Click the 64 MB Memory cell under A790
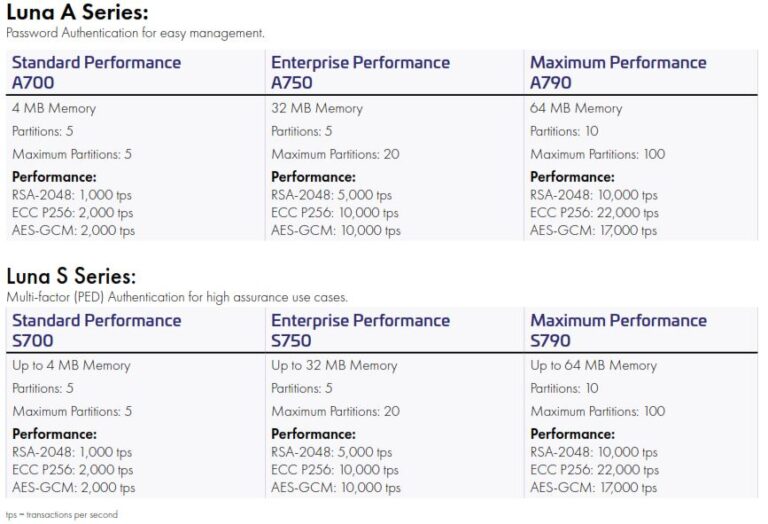Viewport: 768px width, 524px height. coord(576,108)
